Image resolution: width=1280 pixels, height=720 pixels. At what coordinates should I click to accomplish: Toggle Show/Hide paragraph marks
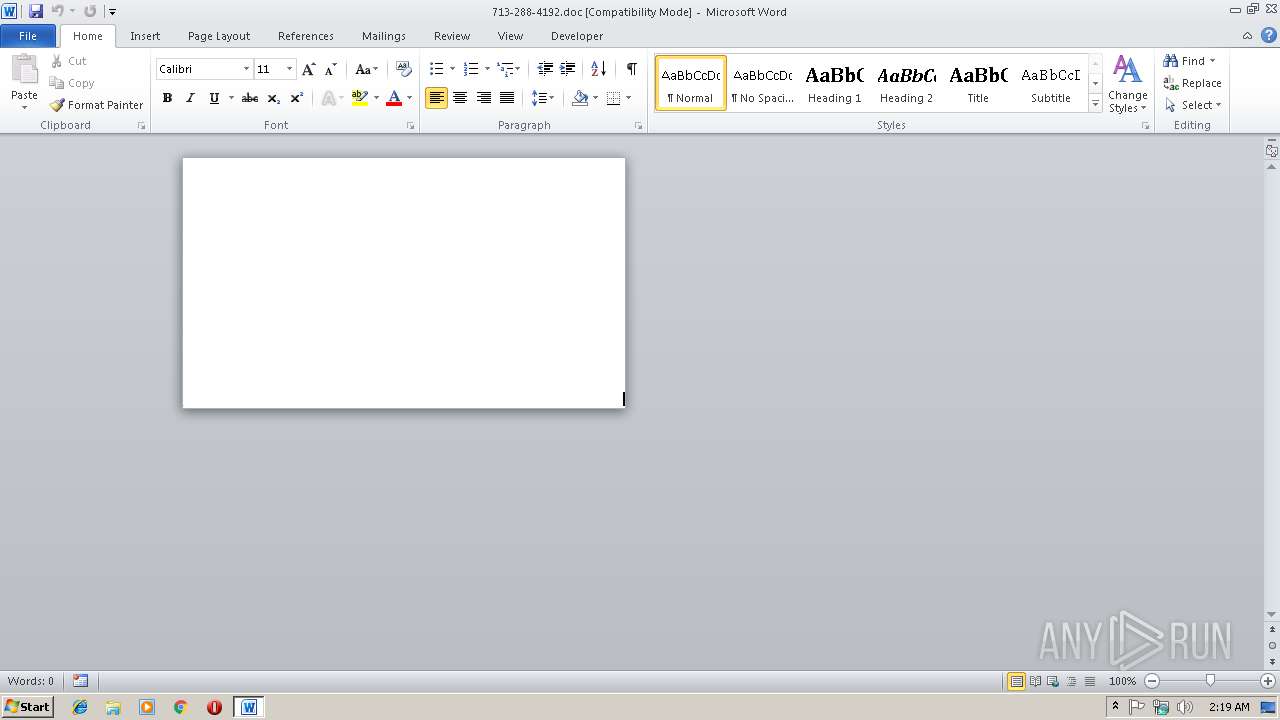coord(631,69)
